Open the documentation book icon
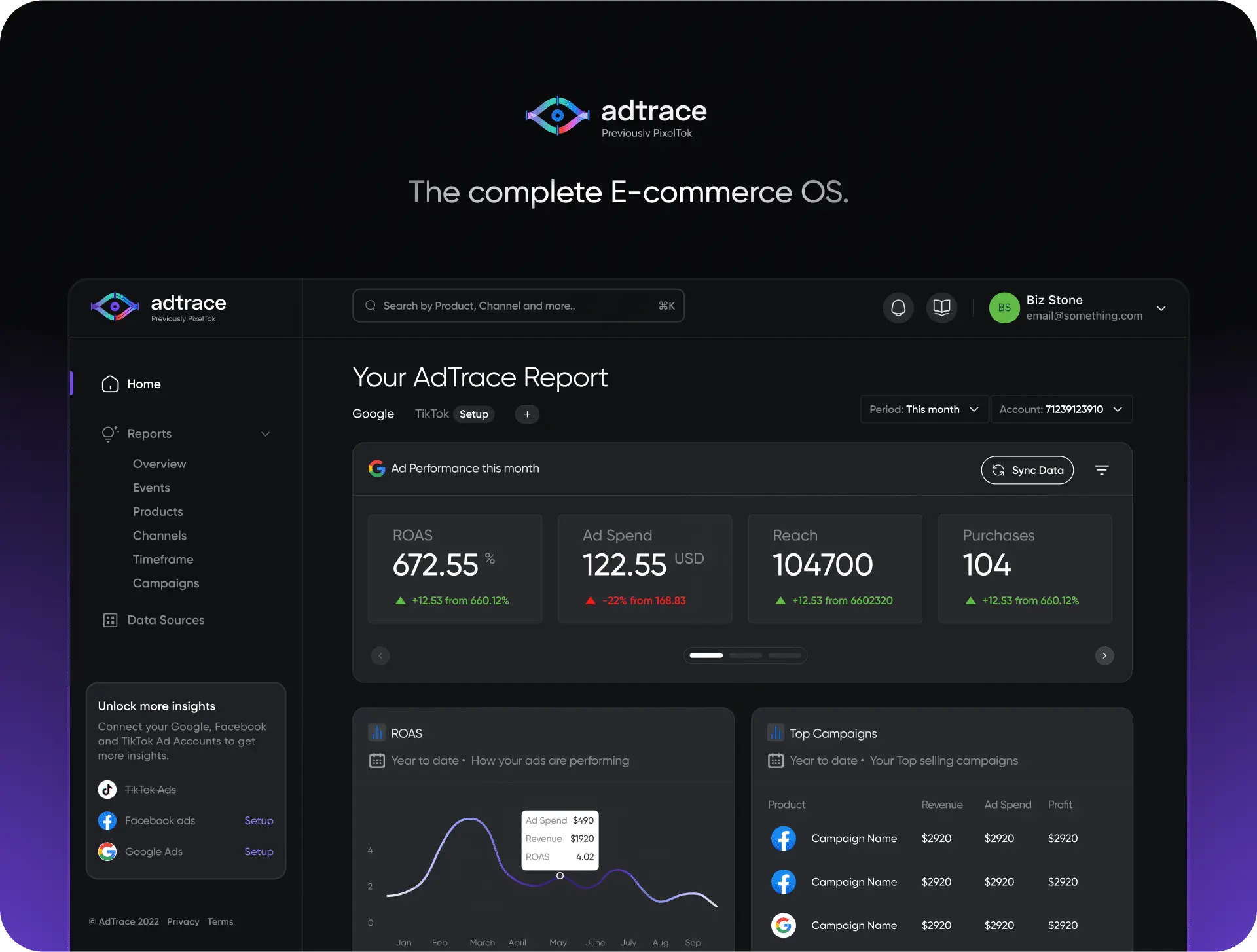The width and height of the screenshot is (1257, 952). click(x=941, y=307)
